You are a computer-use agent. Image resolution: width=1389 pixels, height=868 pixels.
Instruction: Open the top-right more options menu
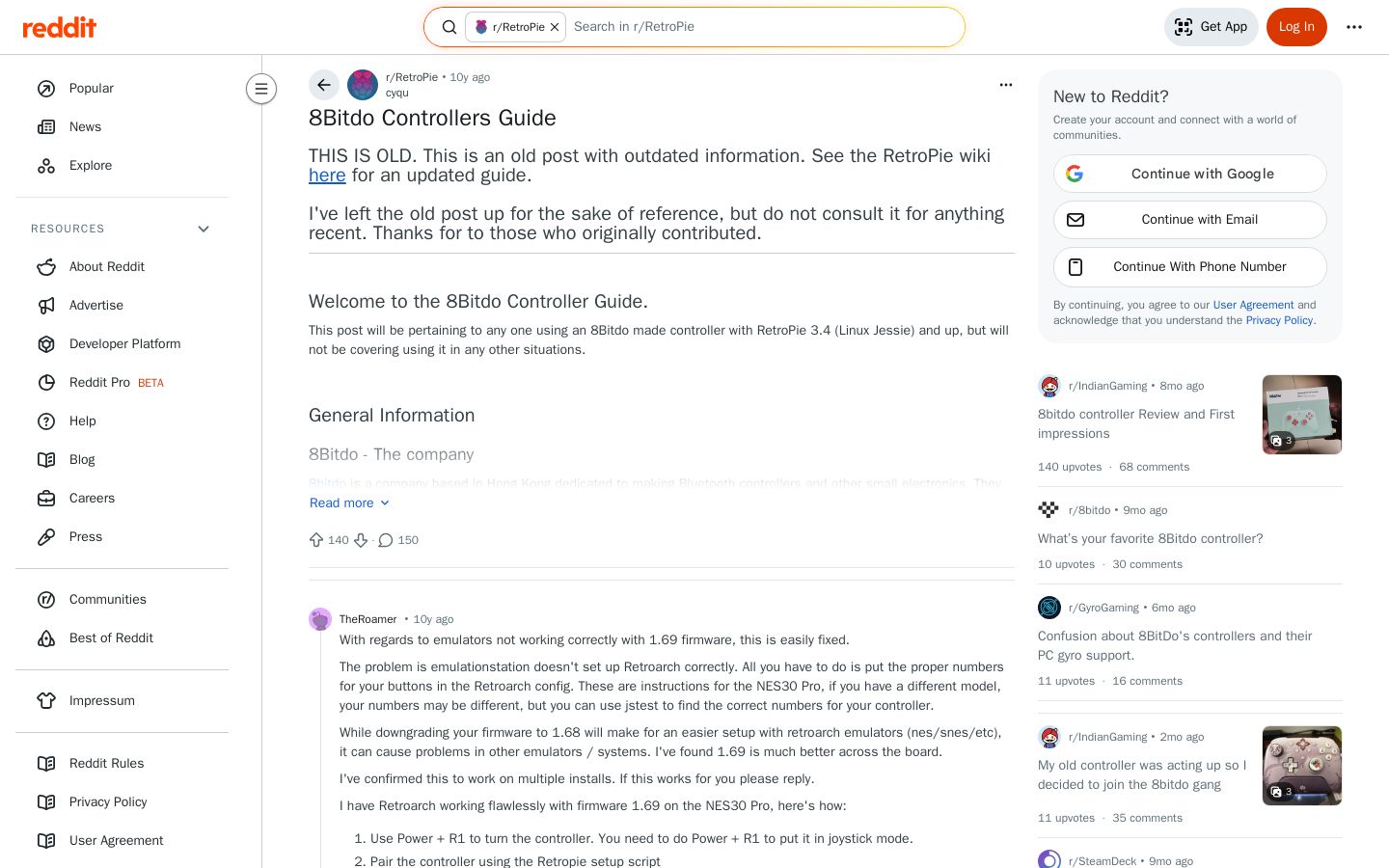coord(1354,27)
